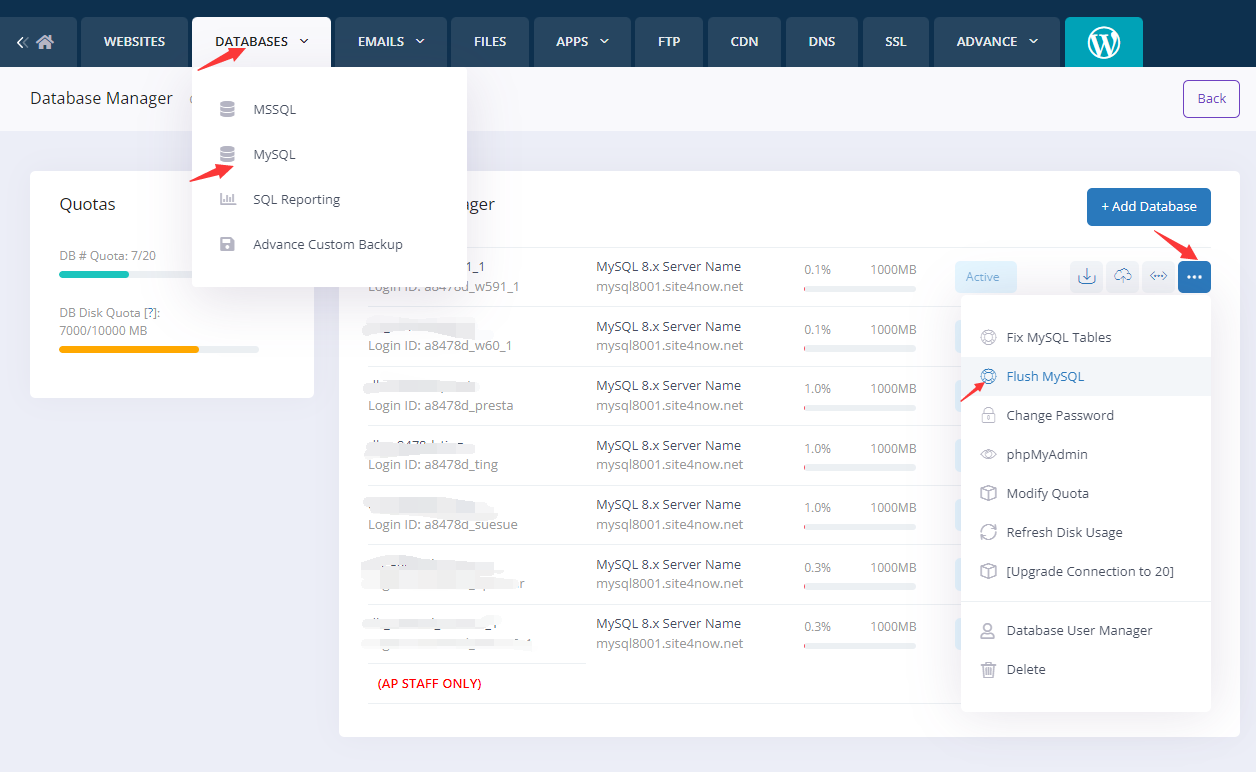
Task: Click the connection string icon button
Action: pyautogui.click(x=1159, y=277)
